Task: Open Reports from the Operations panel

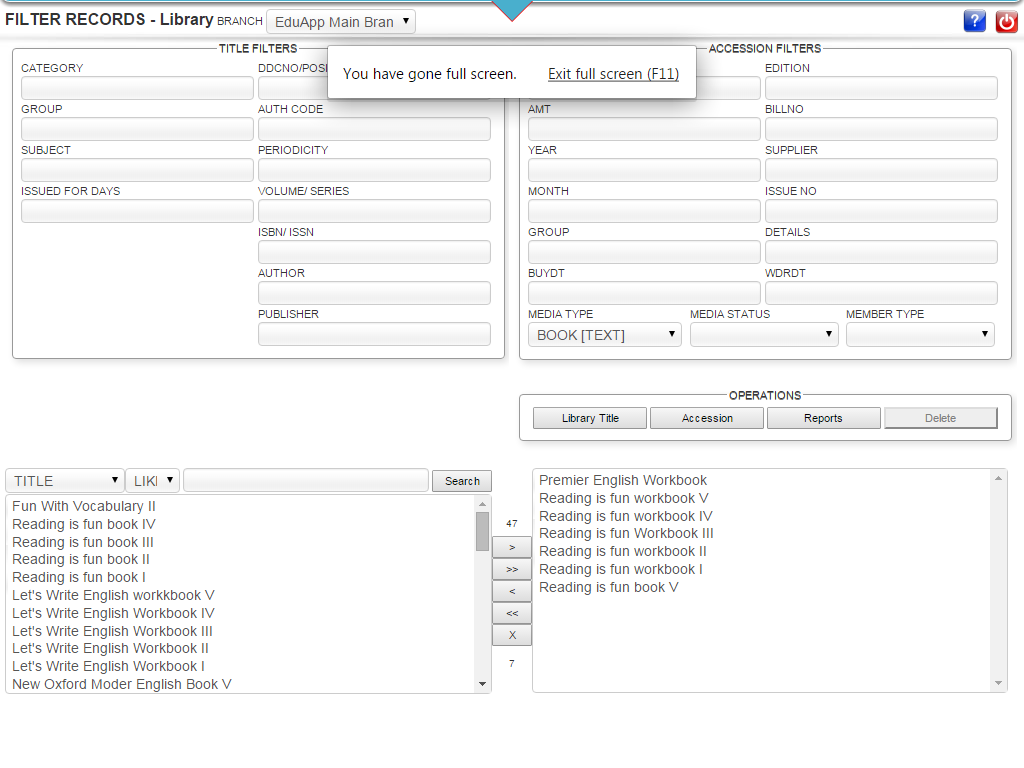Action: click(823, 417)
